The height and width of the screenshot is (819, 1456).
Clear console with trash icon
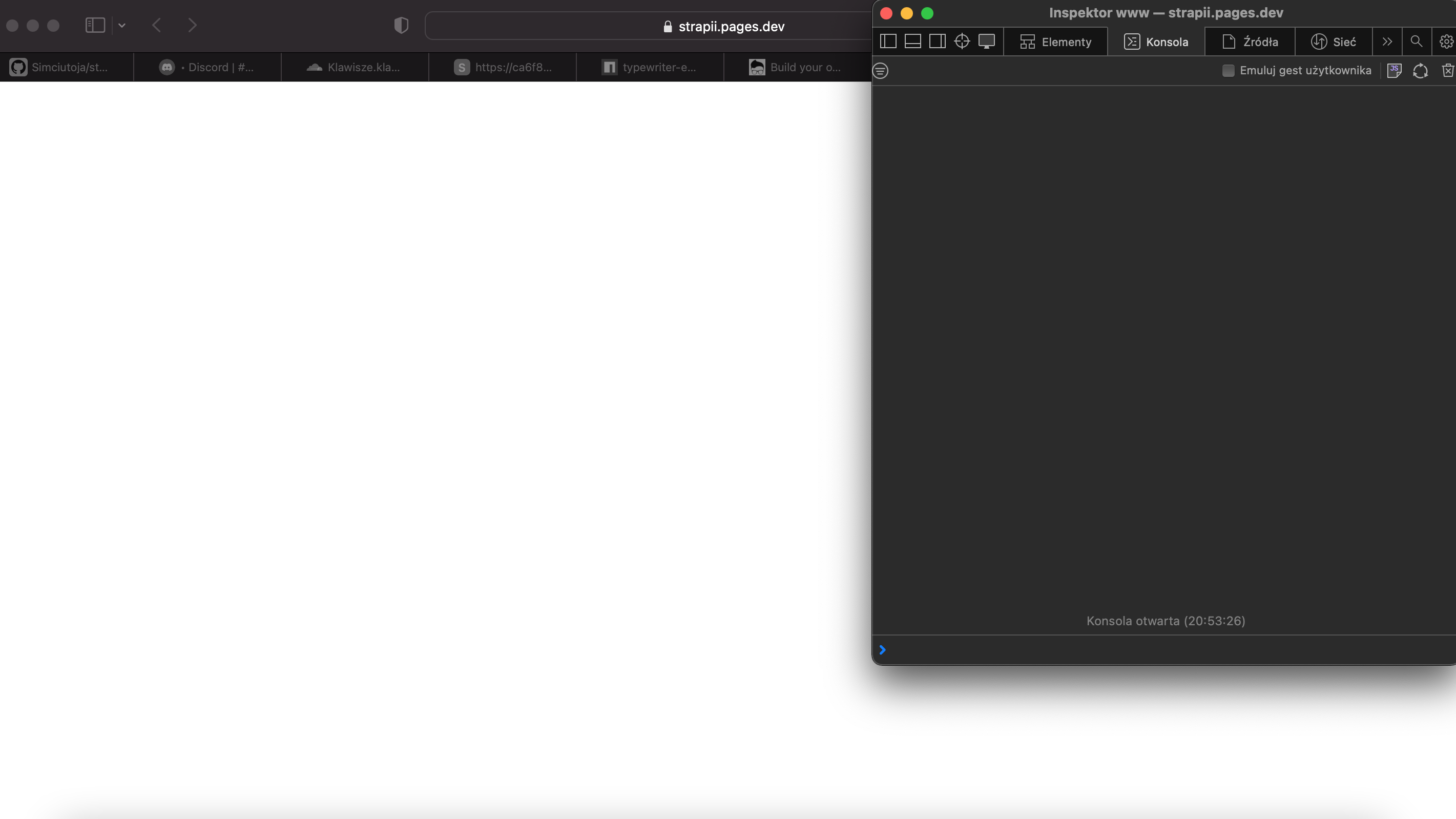click(1447, 71)
